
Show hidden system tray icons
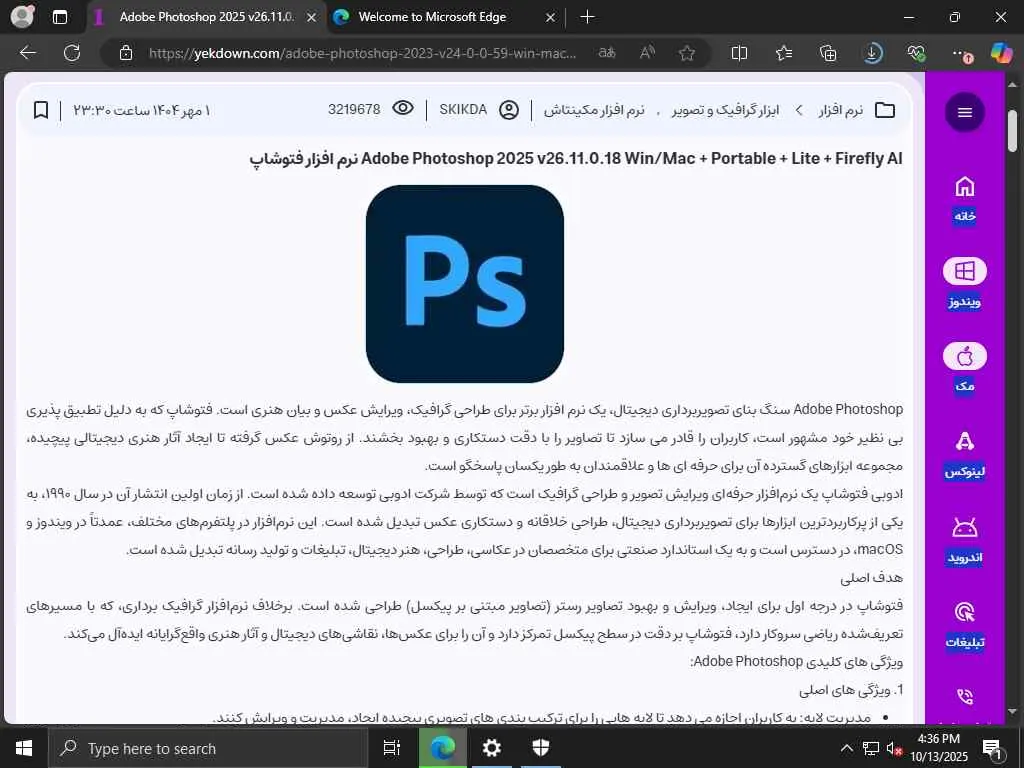846,748
